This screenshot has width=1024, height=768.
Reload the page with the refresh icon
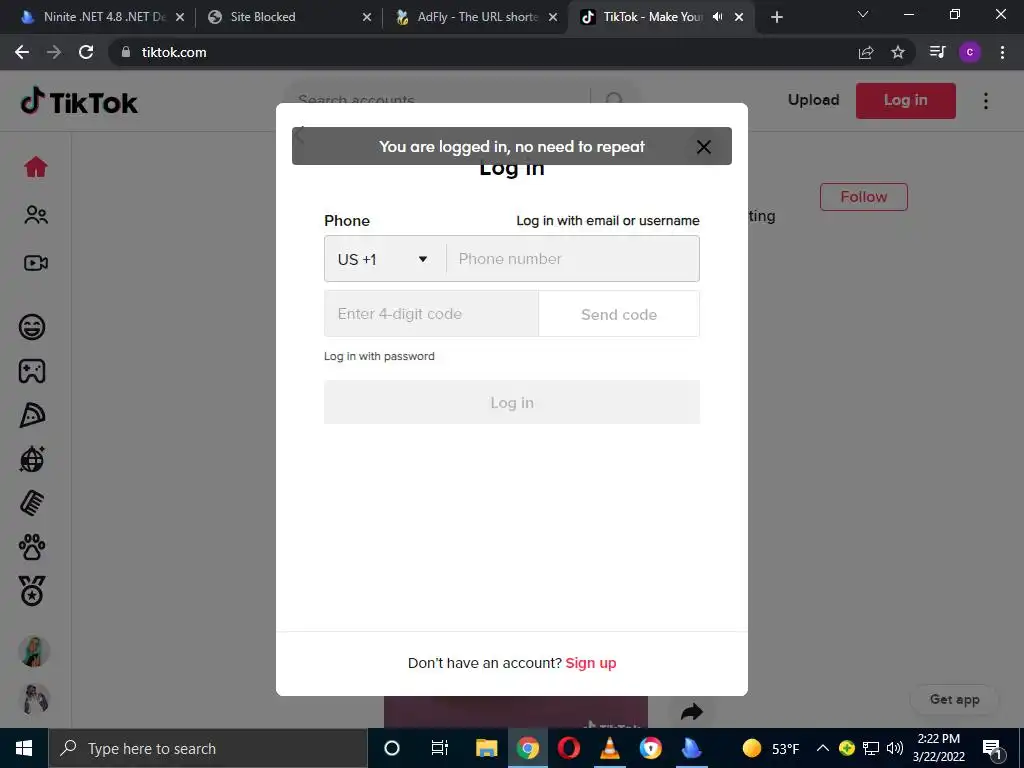86,52
